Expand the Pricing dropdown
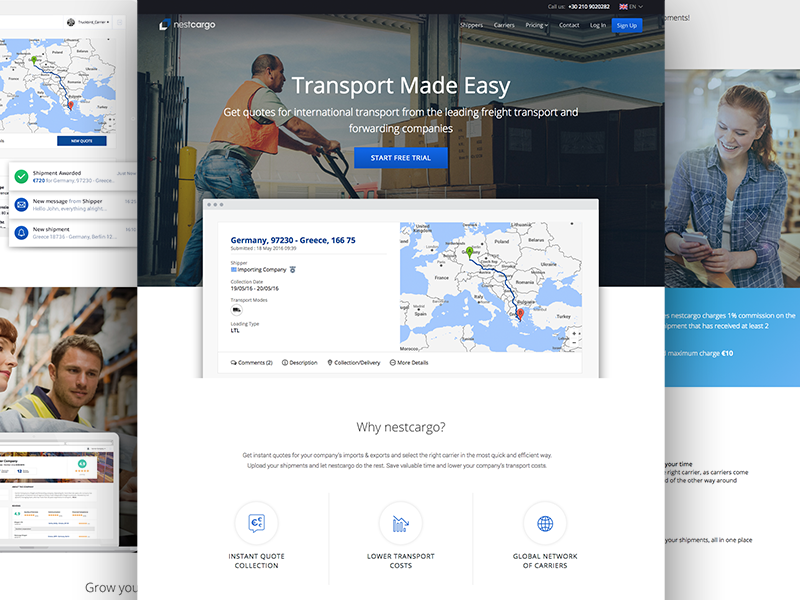 [x=537, y=25]
